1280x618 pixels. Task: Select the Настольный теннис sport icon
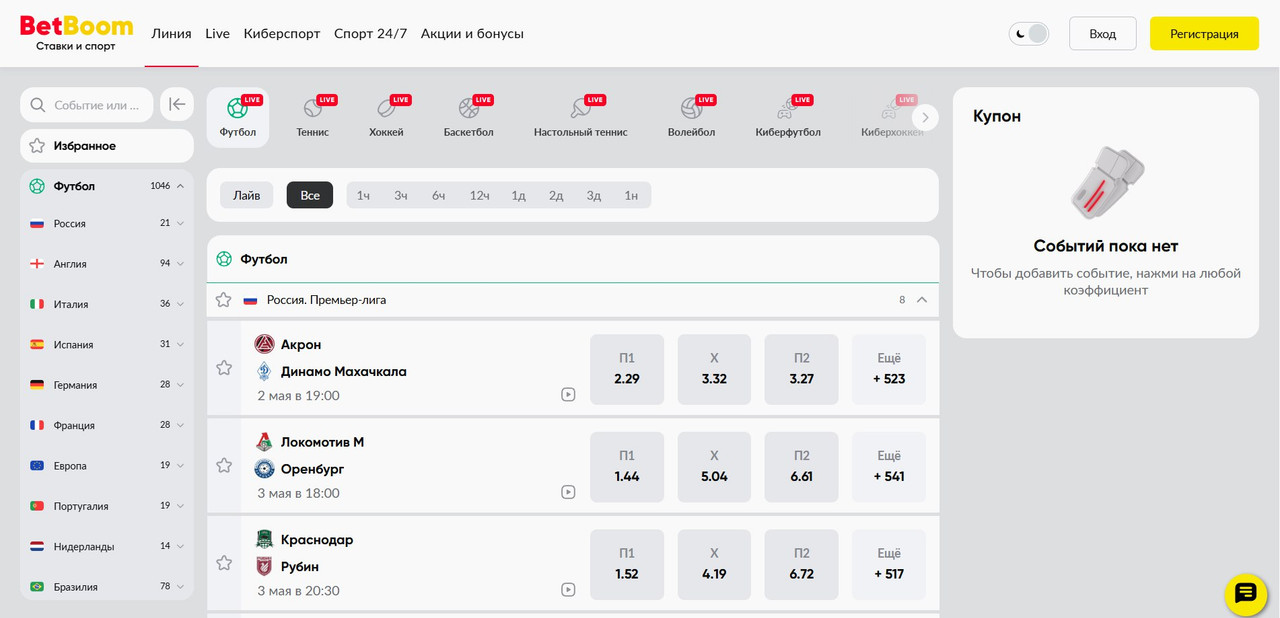coord(580,118)
